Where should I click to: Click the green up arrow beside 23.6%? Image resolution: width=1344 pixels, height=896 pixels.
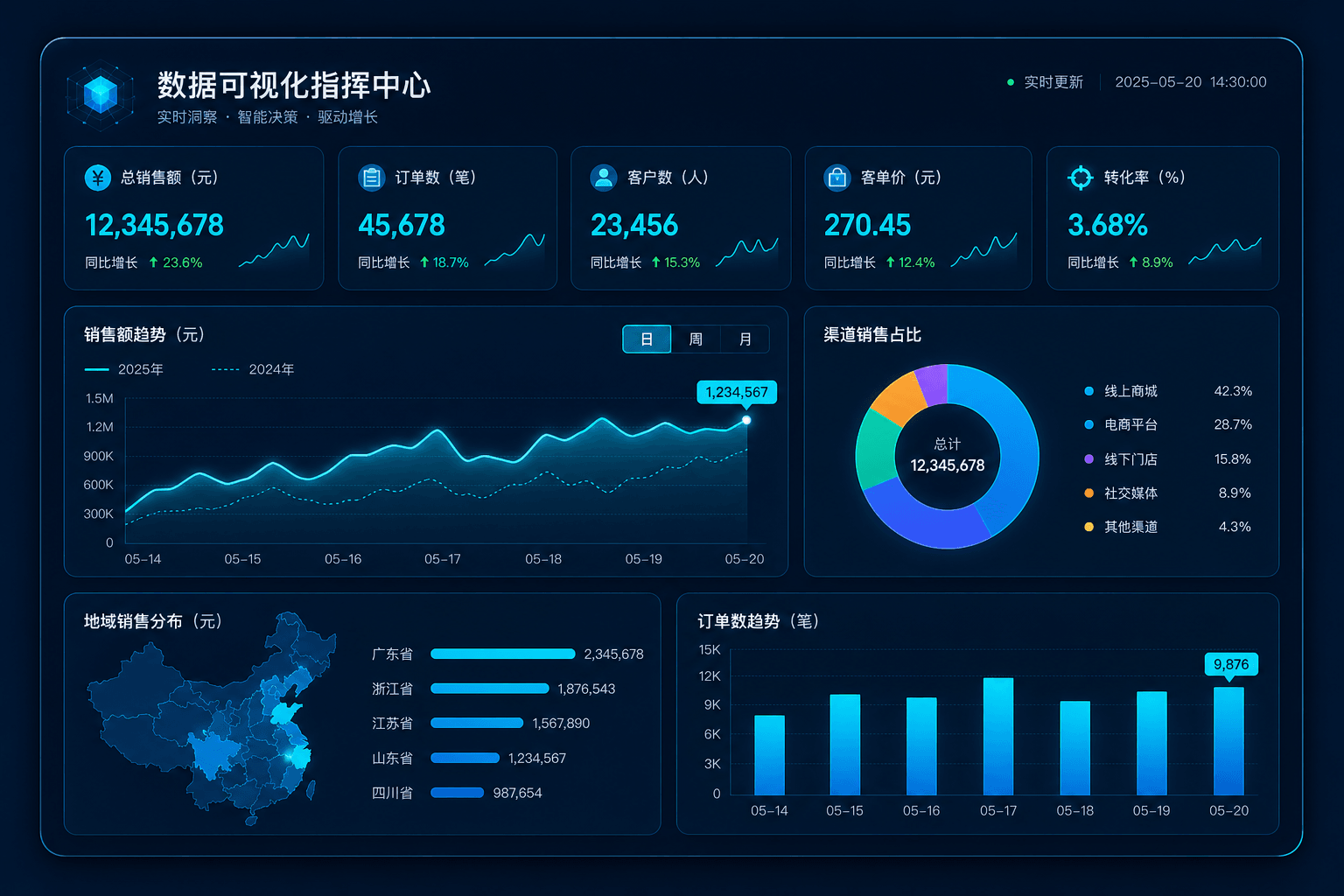(x=153, y=262)
